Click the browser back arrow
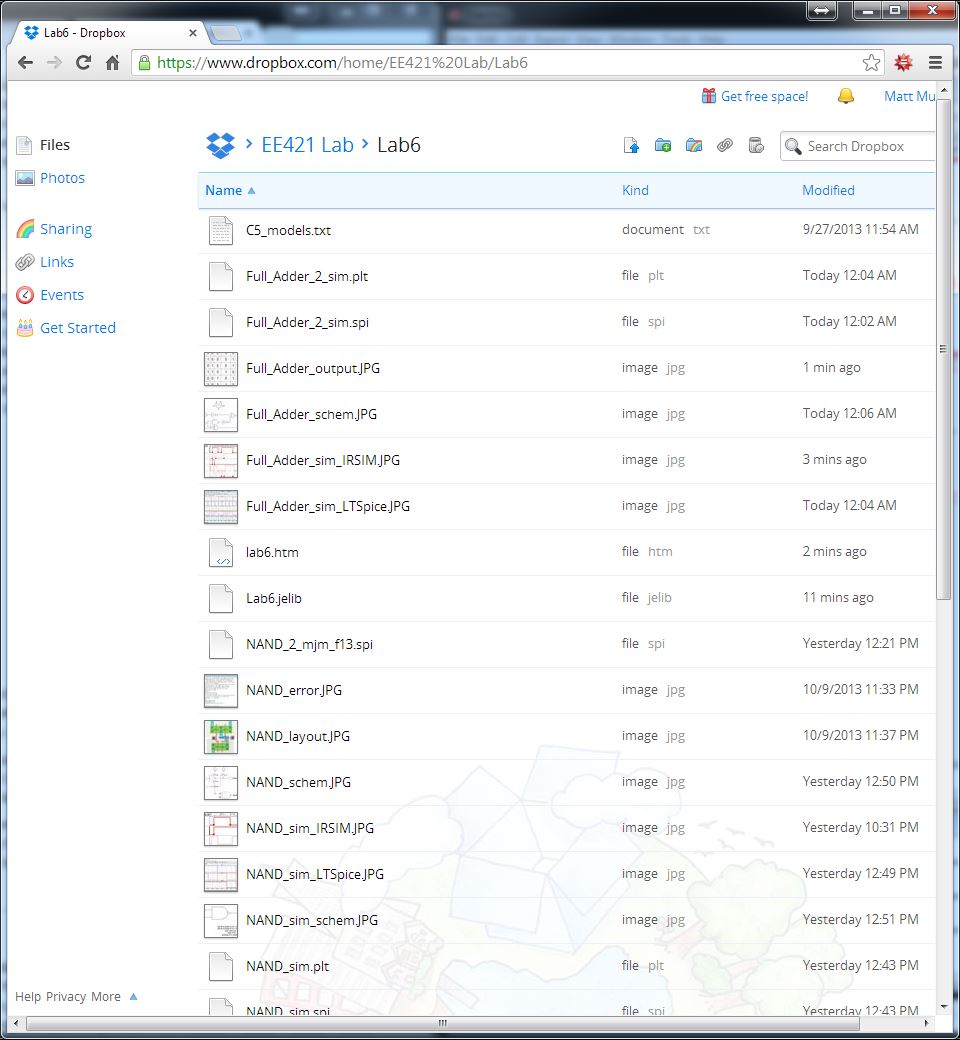The width and height of the screenshot is (960, 1040). click(x=25, y=63)
